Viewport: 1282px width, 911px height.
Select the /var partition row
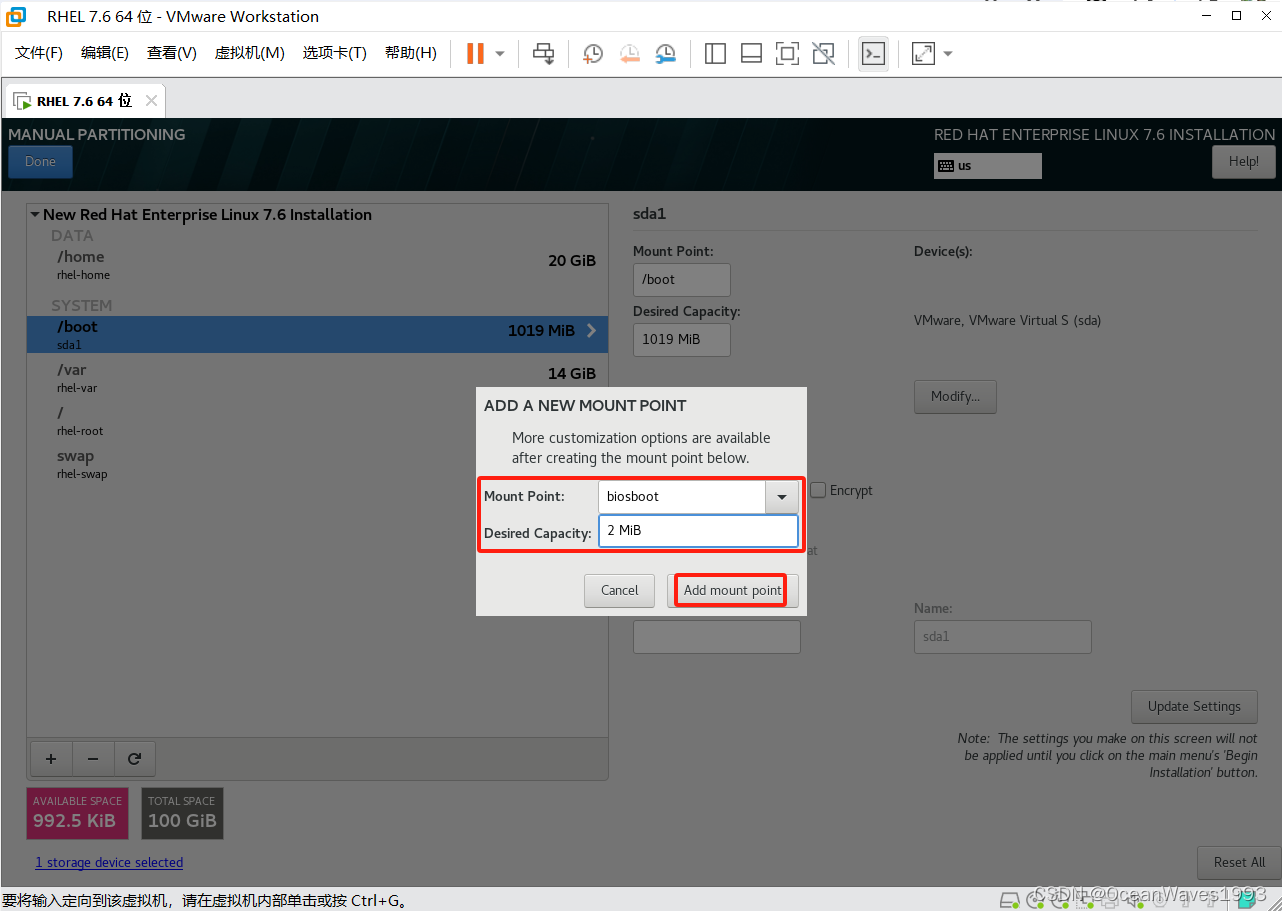click(317, 377)
